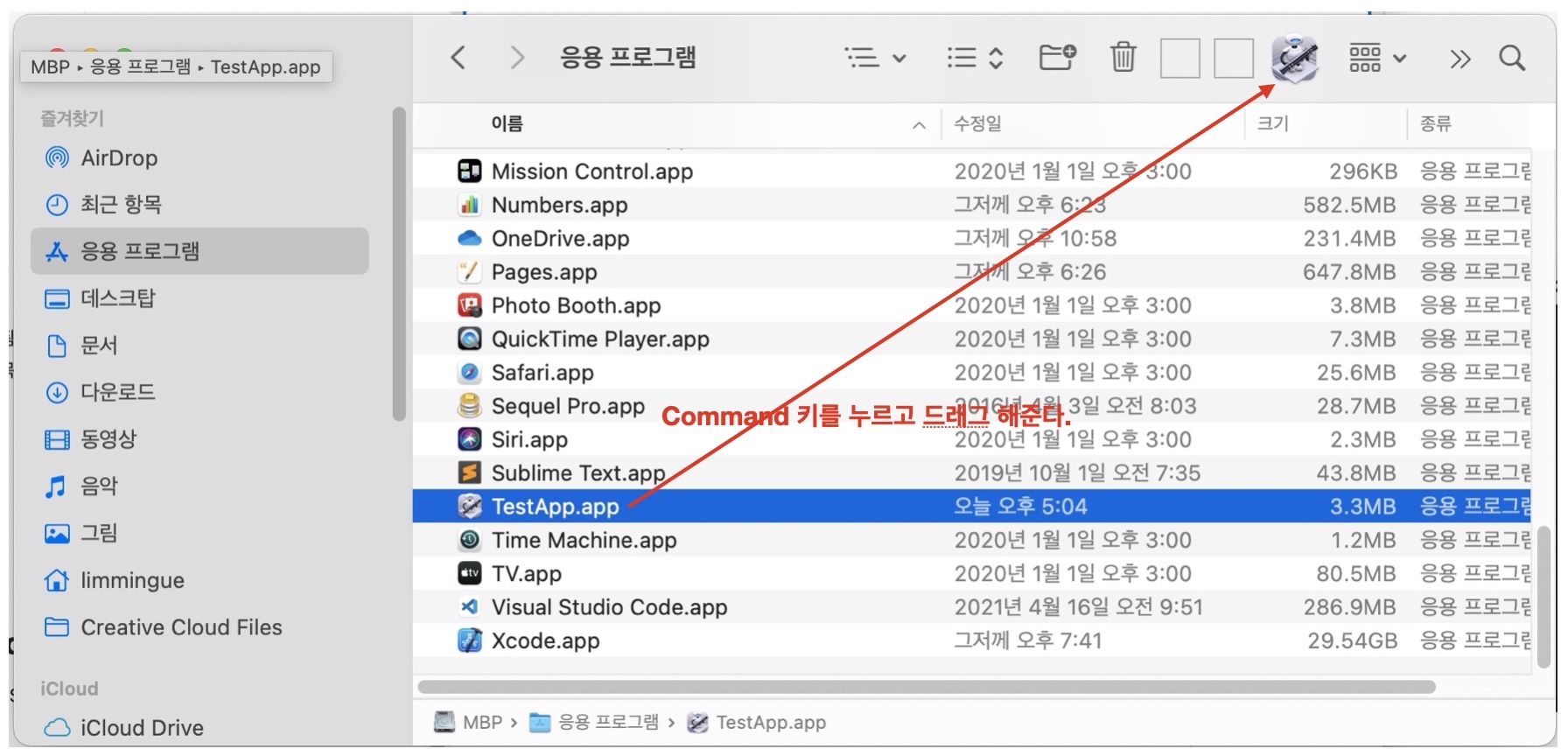Expand the toolbar overflow chevrons
Viewport: 1568px width, 756px height.
click(1459, 59)
